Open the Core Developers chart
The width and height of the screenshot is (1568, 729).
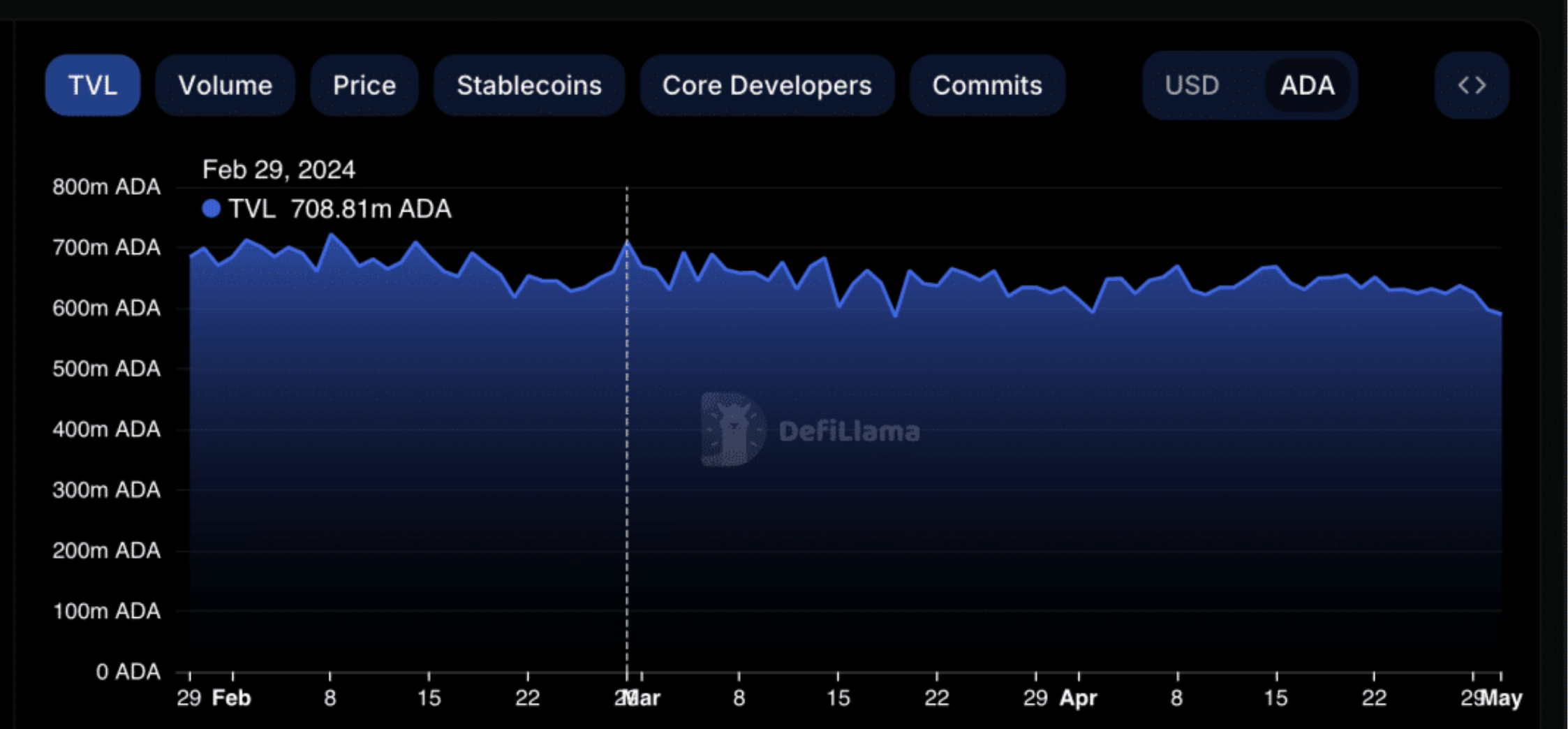(767, 85)
